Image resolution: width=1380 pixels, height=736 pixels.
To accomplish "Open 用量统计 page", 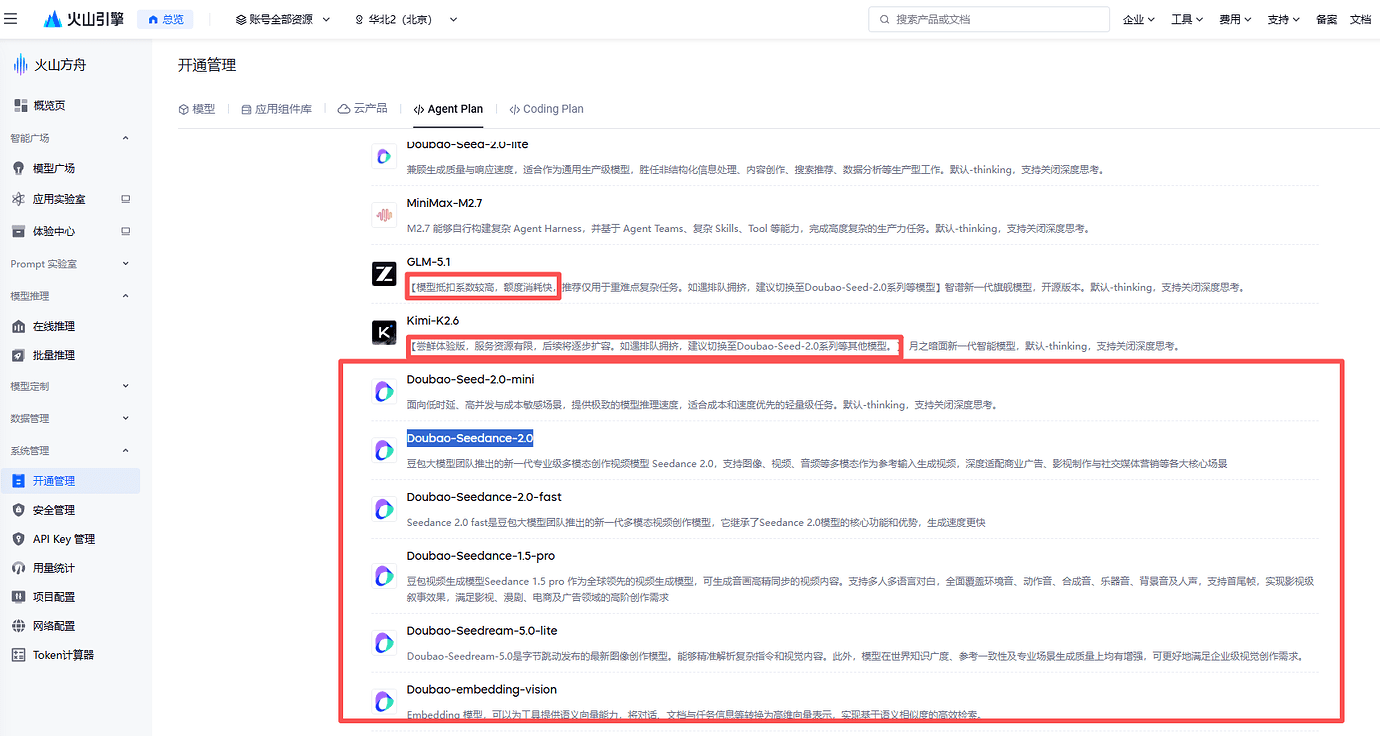I will click(54, 568).
